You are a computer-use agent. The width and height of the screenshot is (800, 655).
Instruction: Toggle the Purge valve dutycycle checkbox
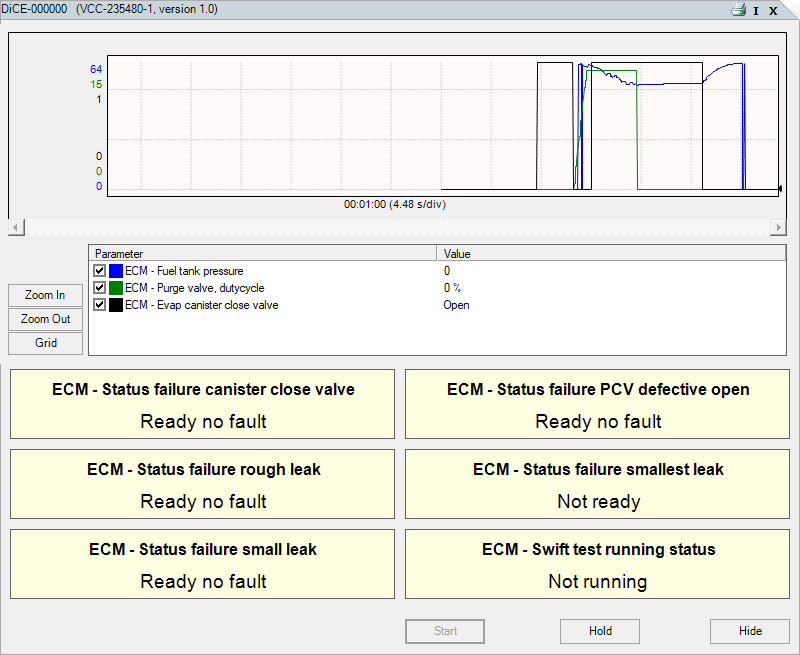[x=99, y=287]
